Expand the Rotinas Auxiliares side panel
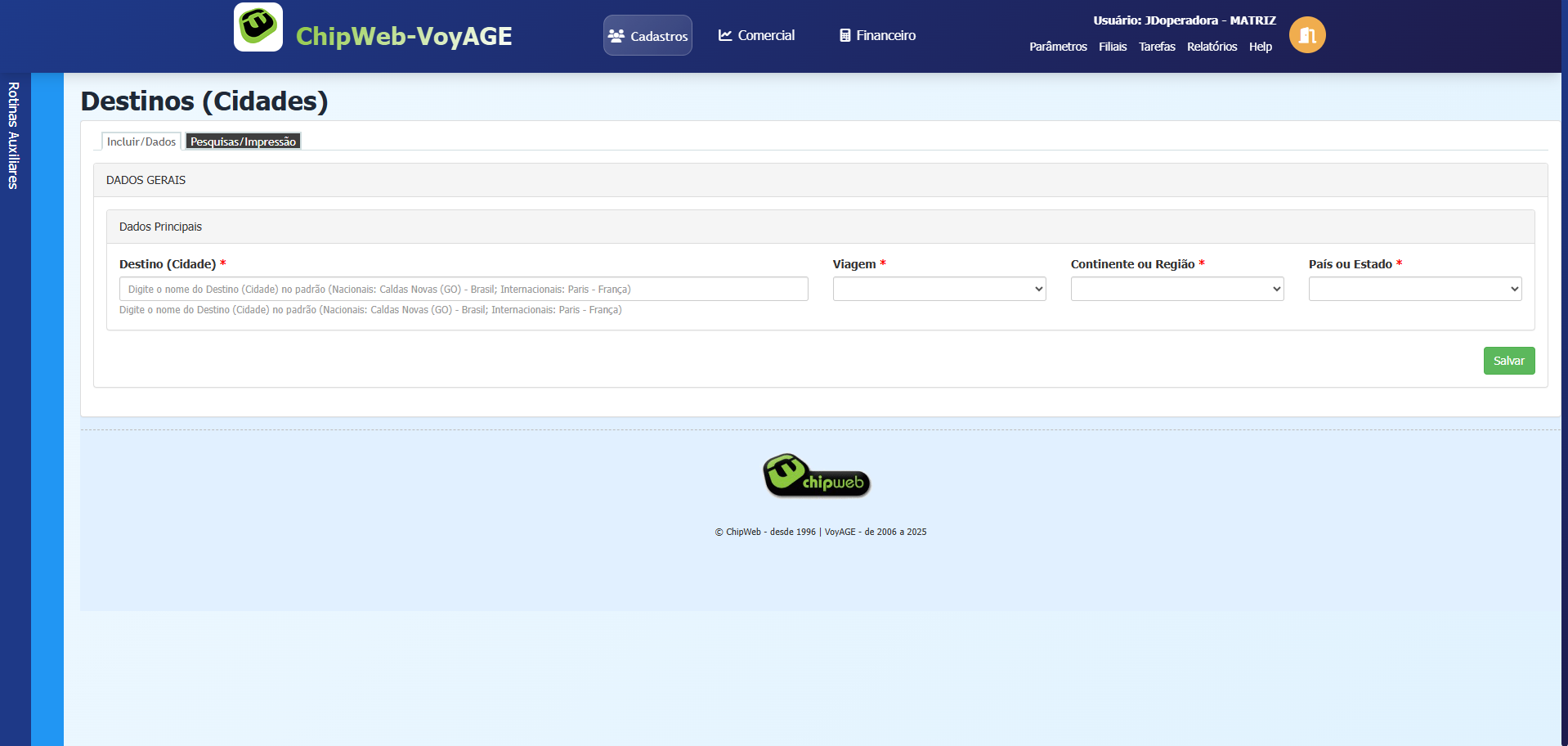Image resolution: width=1568 pixels, height=746 pixels. [x=14, y=136]
